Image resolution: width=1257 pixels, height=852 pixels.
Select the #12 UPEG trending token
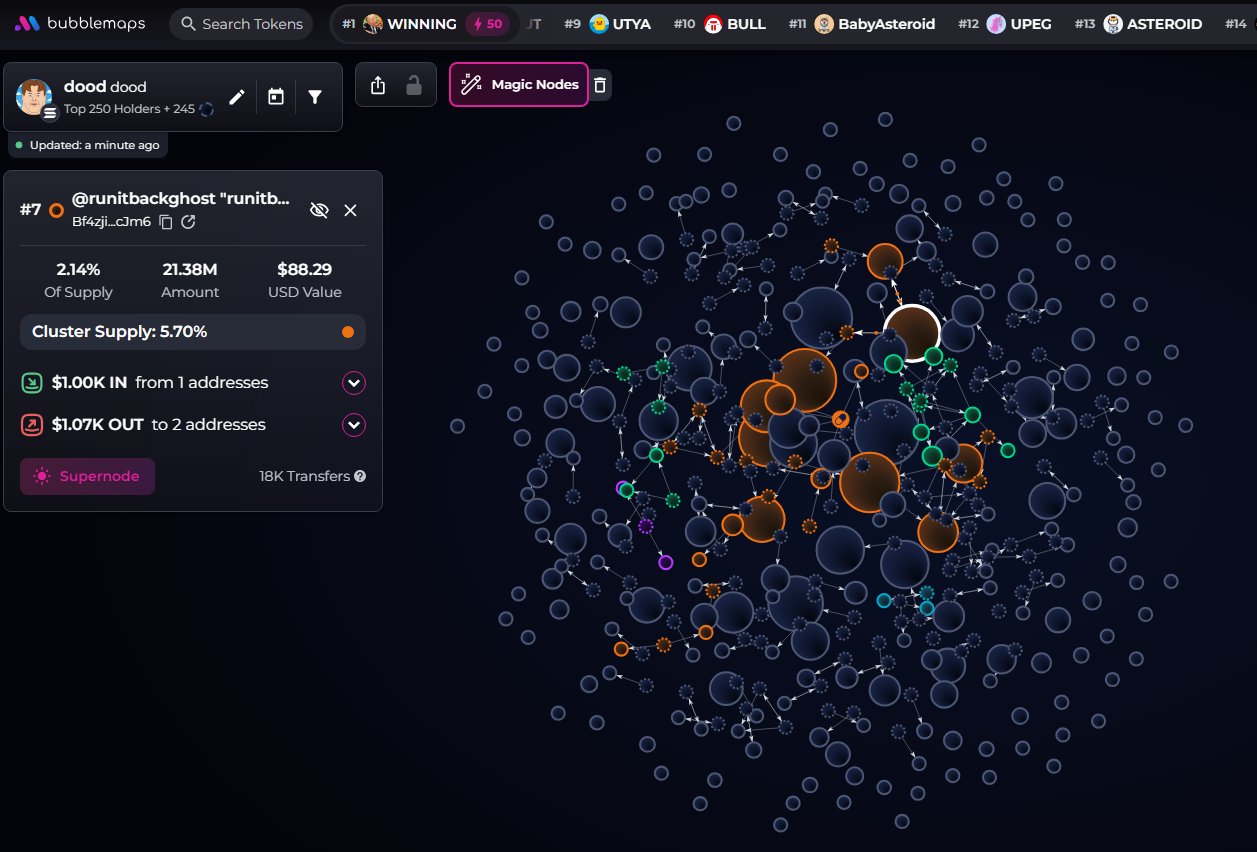point(1005,23)
